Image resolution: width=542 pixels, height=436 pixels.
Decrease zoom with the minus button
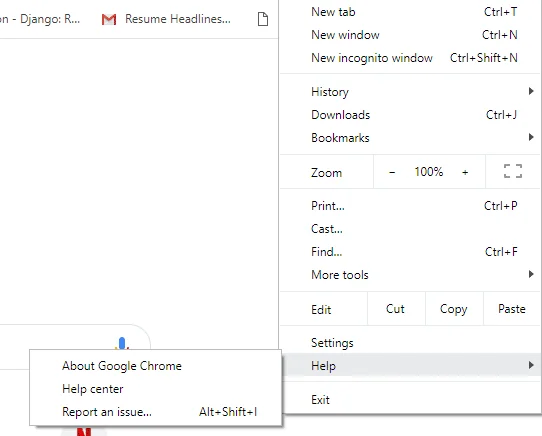(392, 172)
